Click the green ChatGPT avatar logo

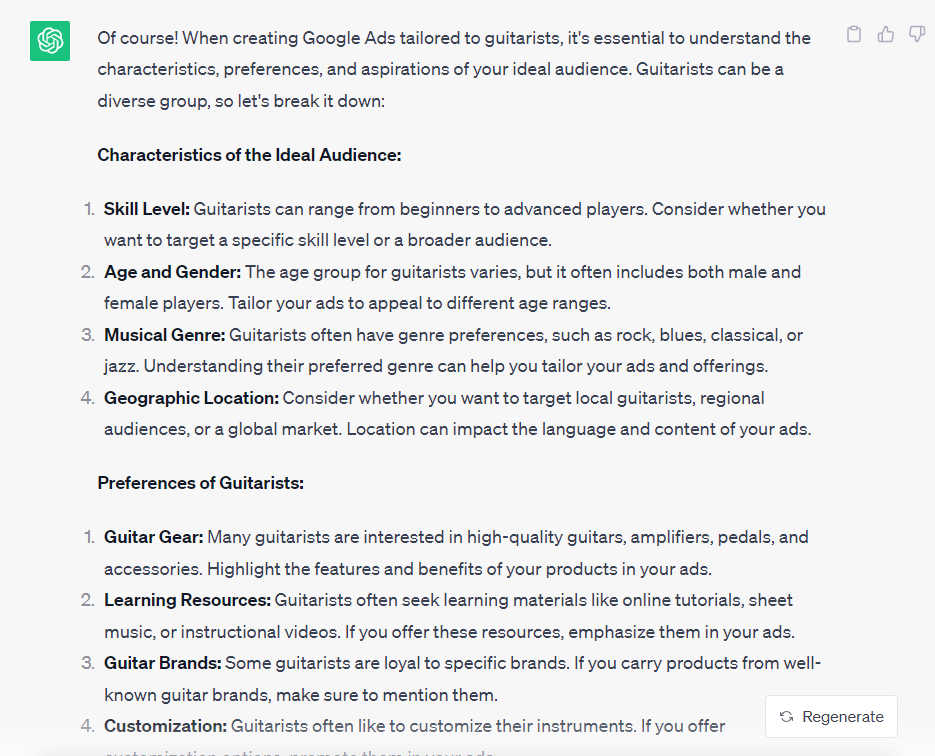coord(49,41)
